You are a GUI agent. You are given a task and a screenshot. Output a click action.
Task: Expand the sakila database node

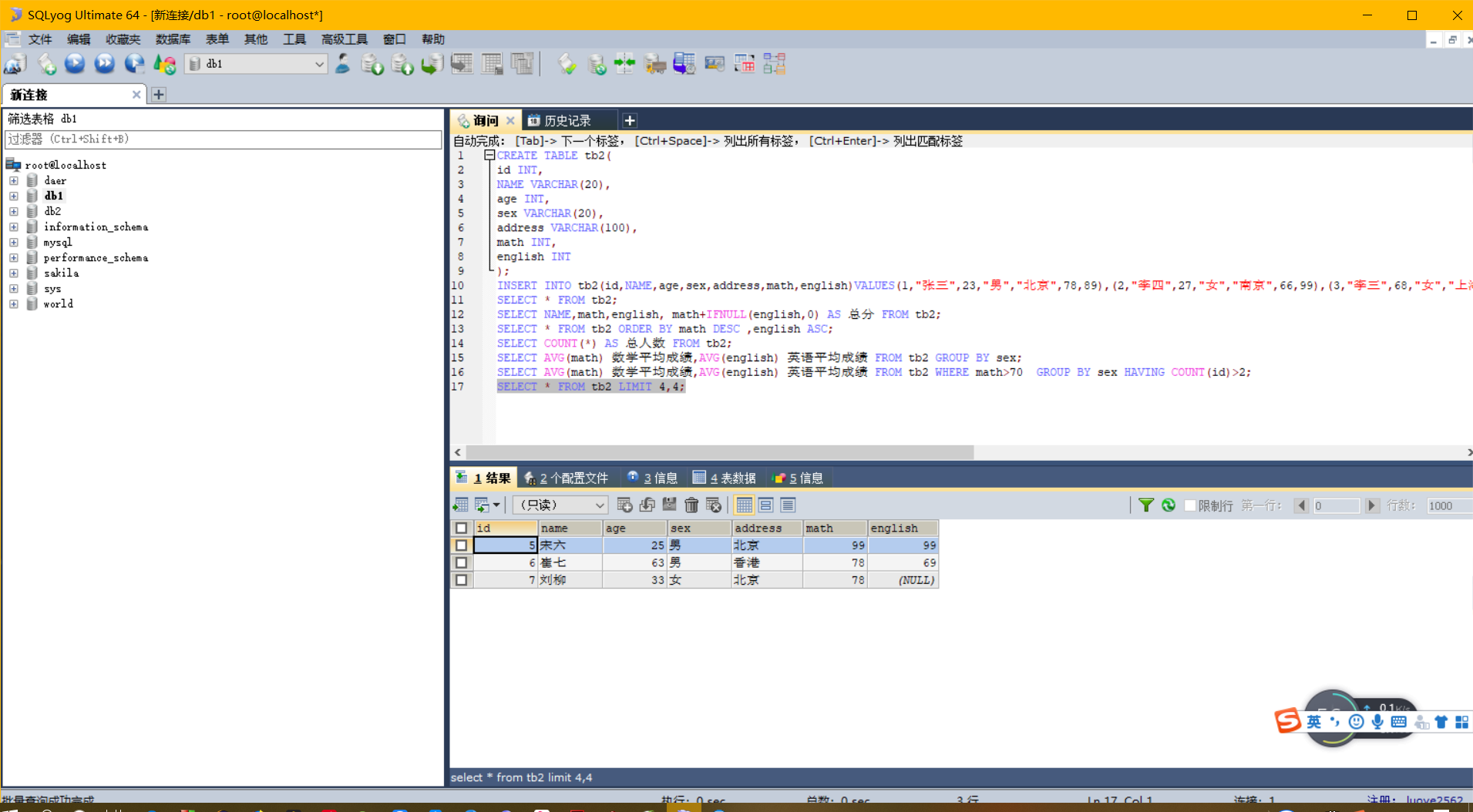coord(14,273)
